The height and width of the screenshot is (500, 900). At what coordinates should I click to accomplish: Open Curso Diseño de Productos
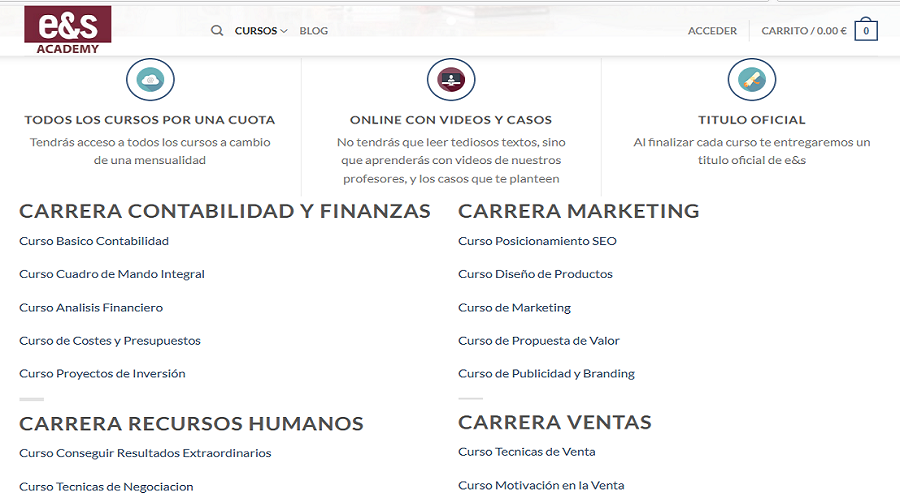coord(536,274)
